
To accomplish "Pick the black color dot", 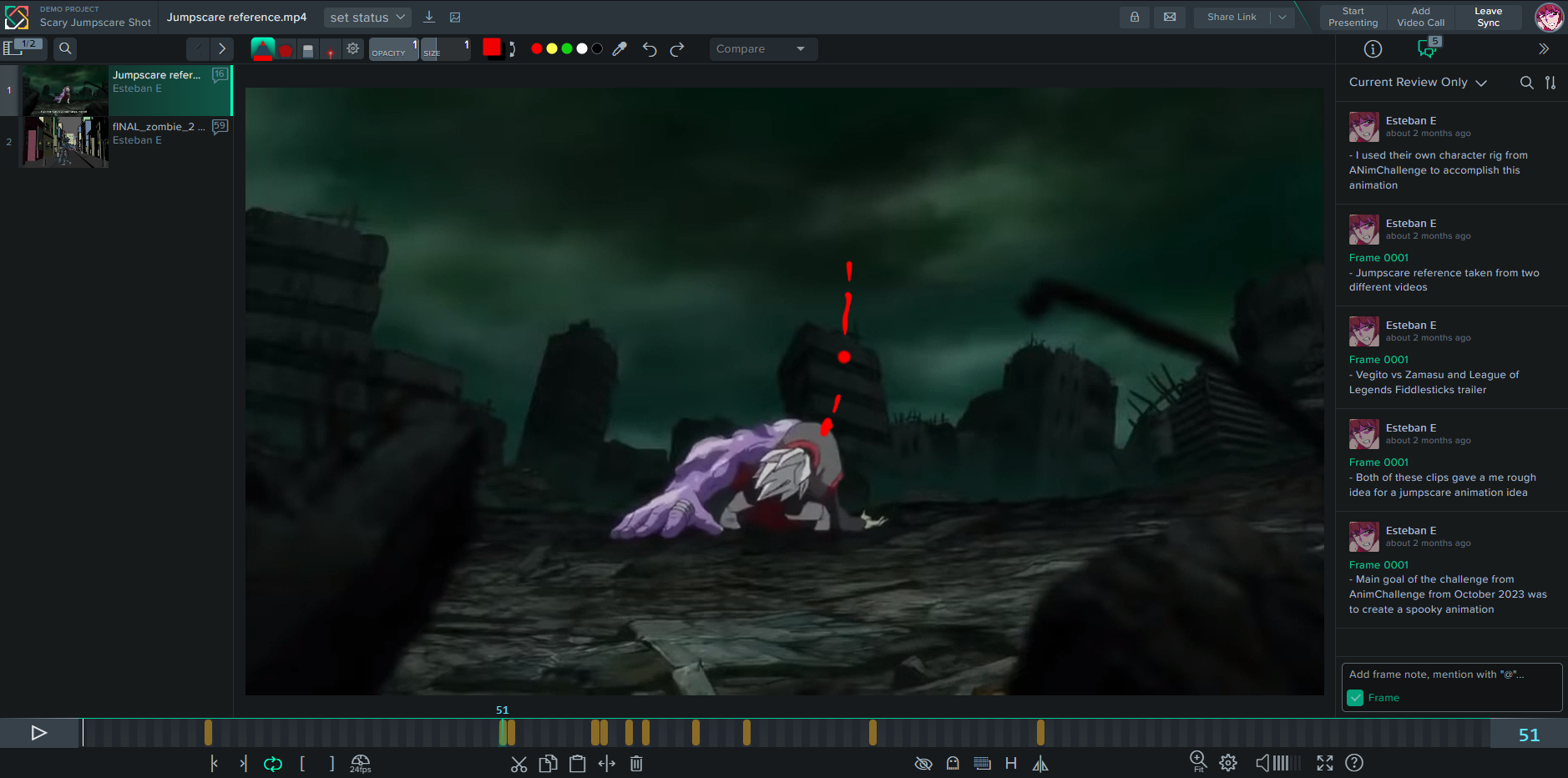I will (x=597, y=48).
